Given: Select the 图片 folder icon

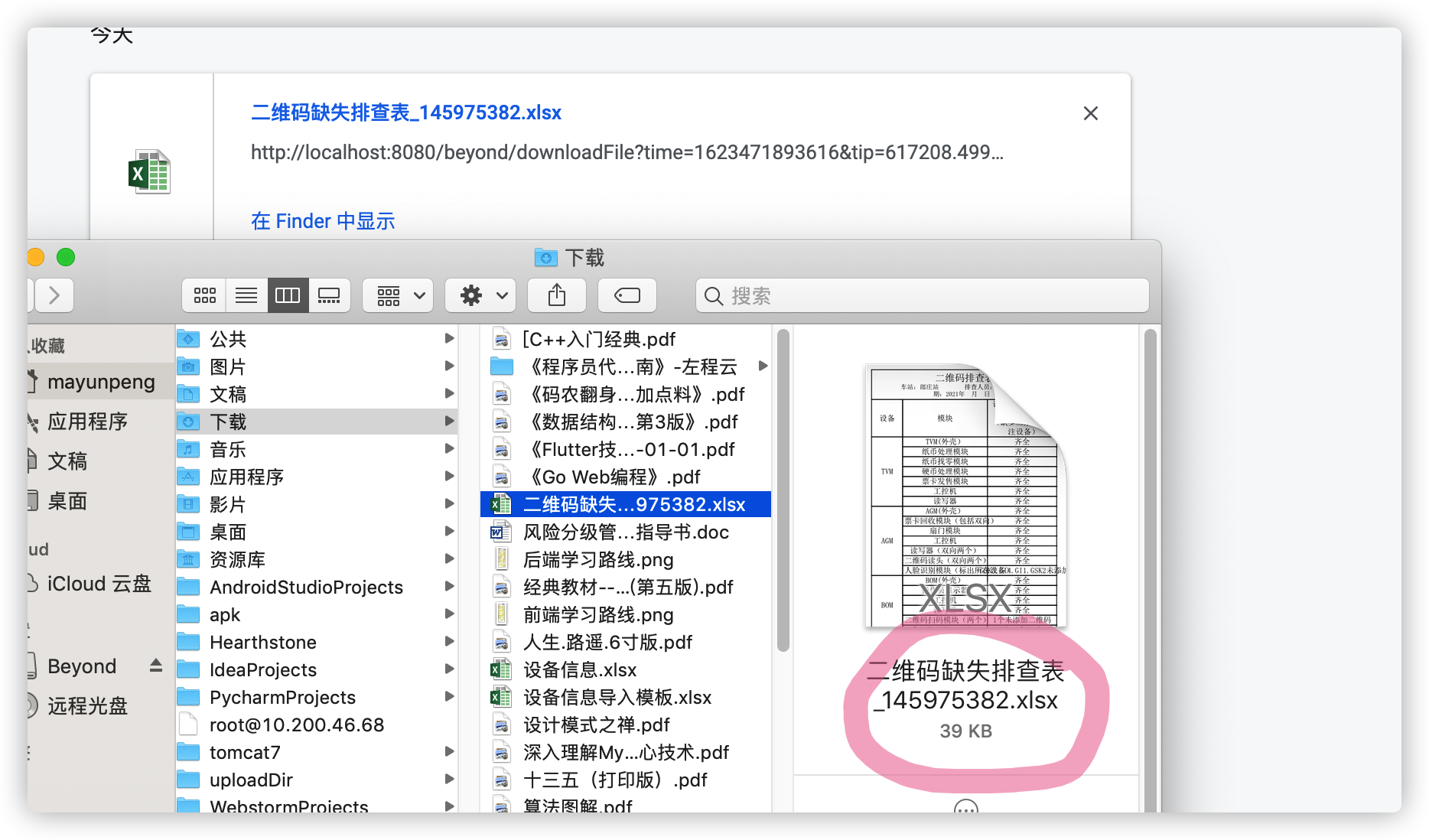Looking at the screenshot, I should (x=188, y=366).
